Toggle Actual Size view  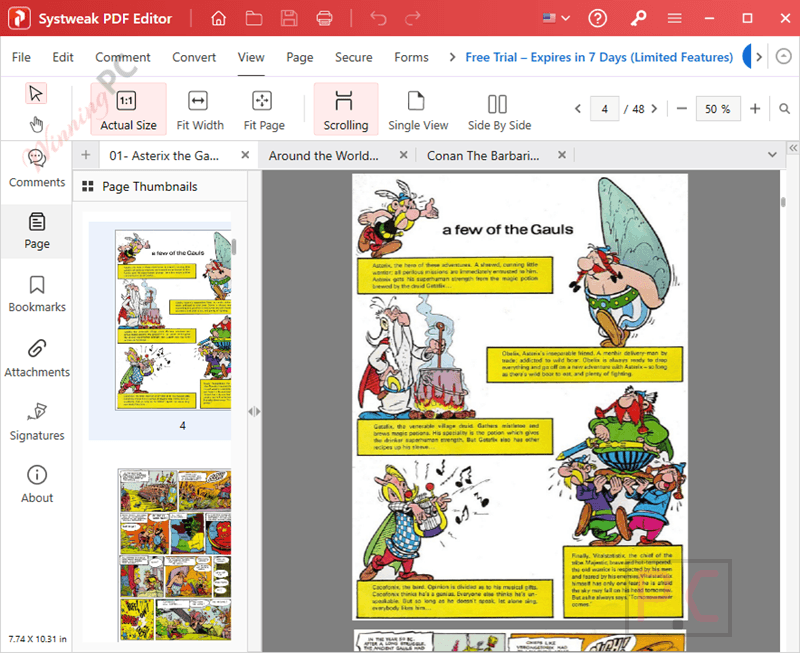[x=128, y=109]
